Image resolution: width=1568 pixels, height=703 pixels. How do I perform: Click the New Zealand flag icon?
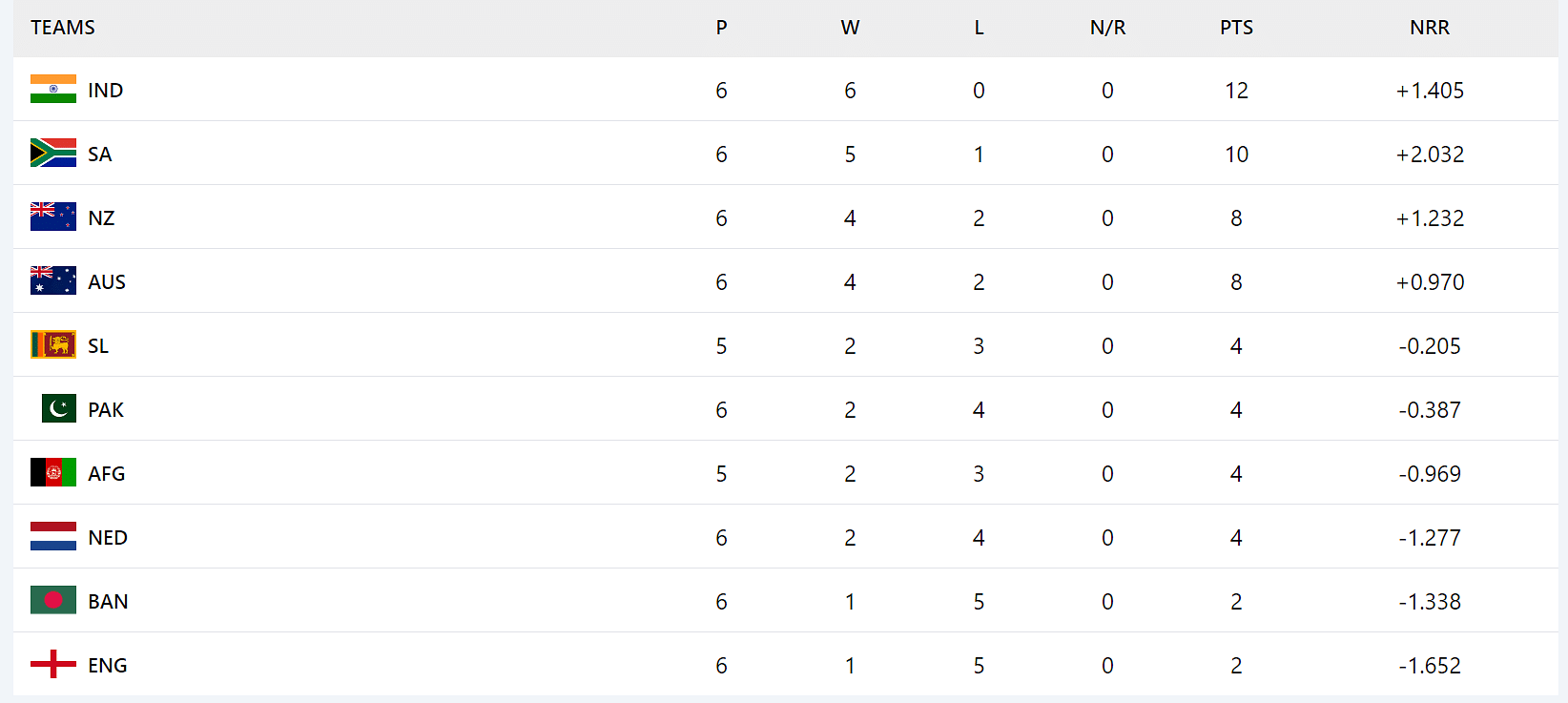[53, 217]
